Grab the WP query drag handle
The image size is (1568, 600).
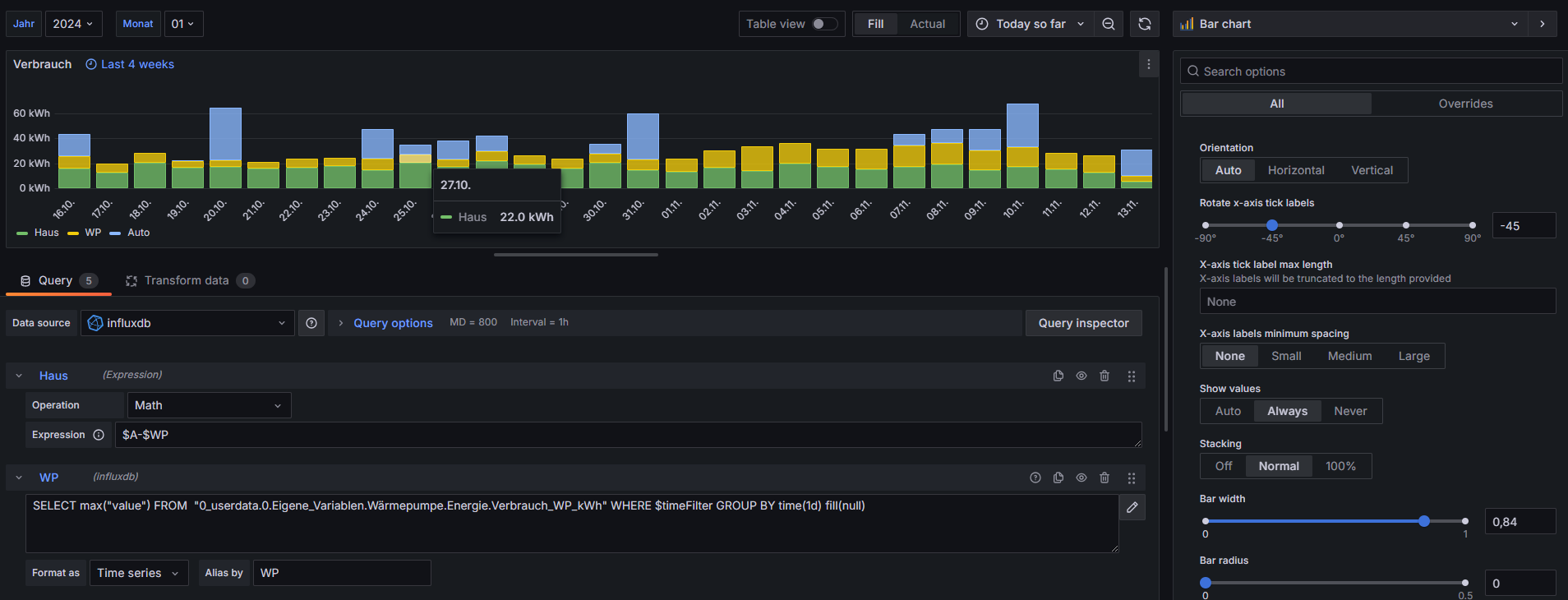[1132, 478]
